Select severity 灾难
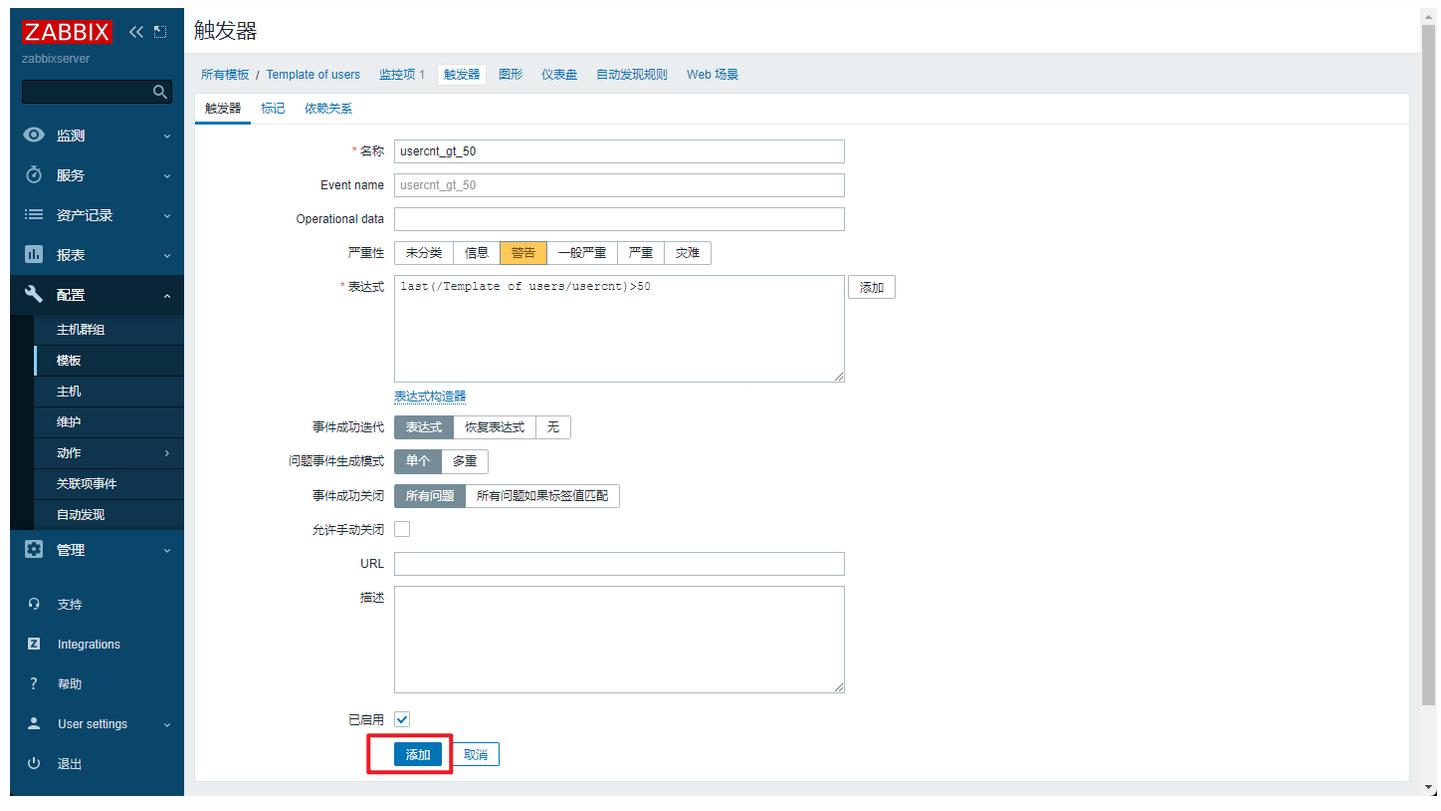The image size is (1441, 811). tap(687, 253)
